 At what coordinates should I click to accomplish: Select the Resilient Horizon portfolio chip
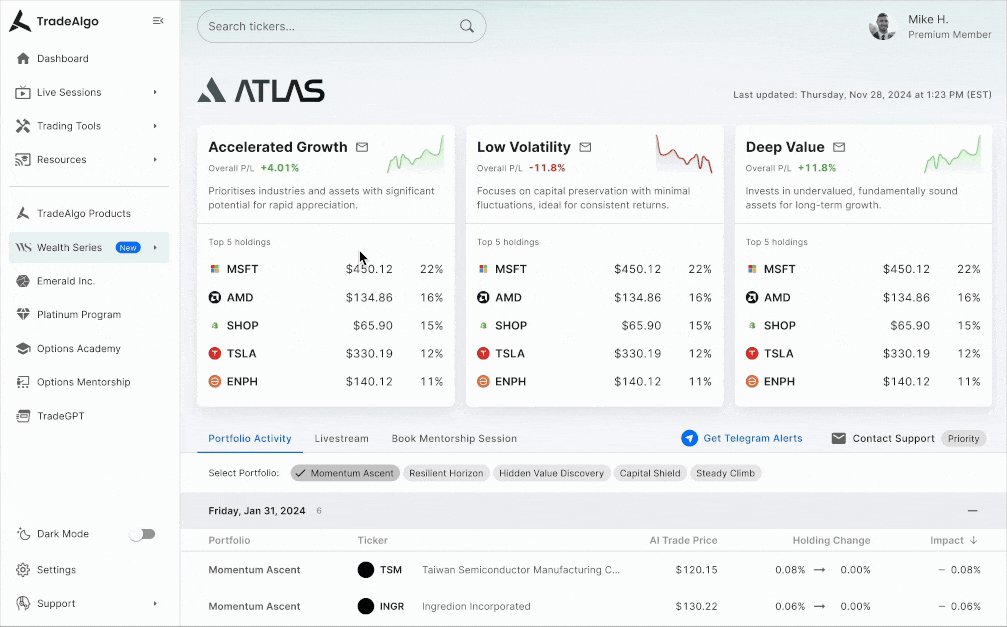[446, 473]
